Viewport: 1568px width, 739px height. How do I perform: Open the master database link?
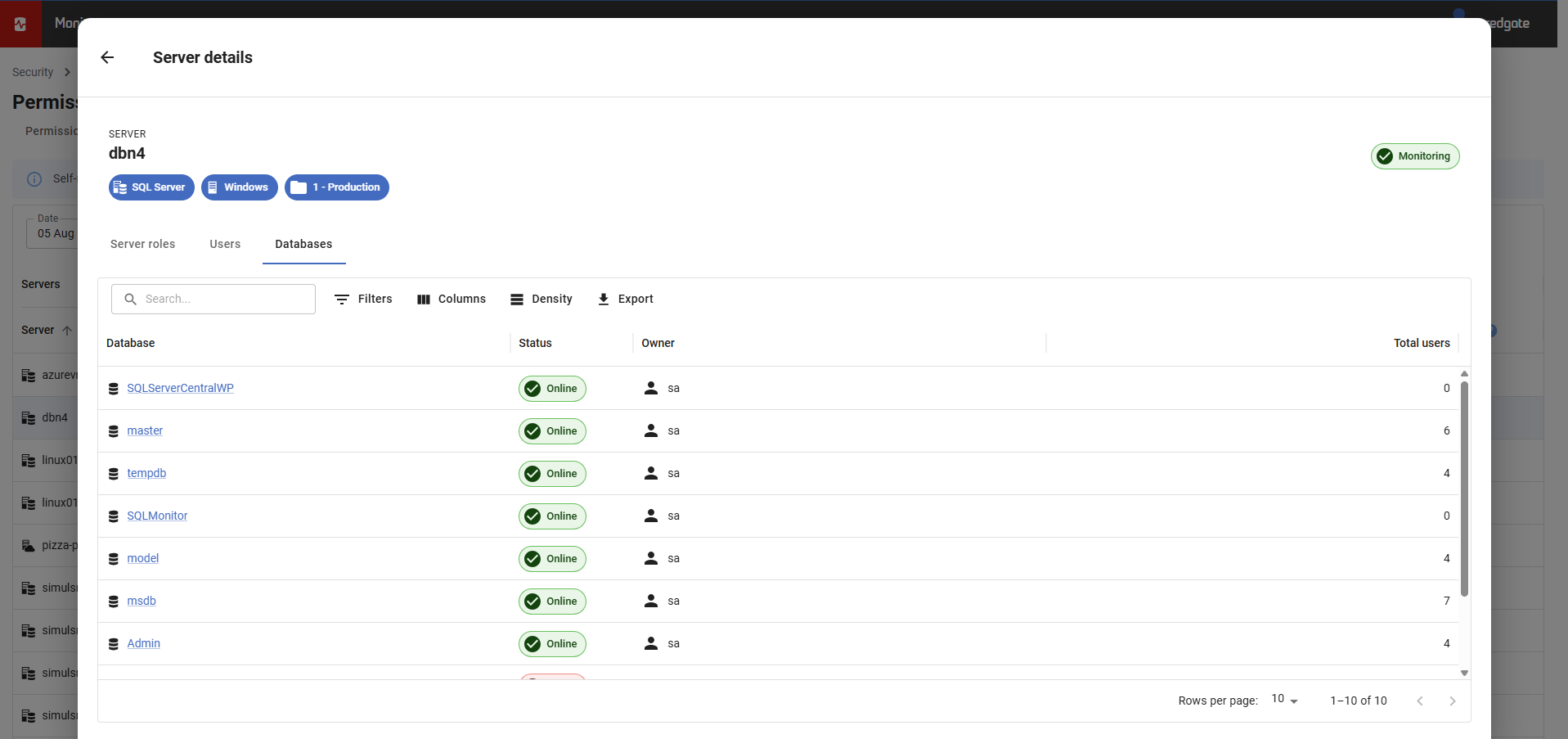pos(145,430)
